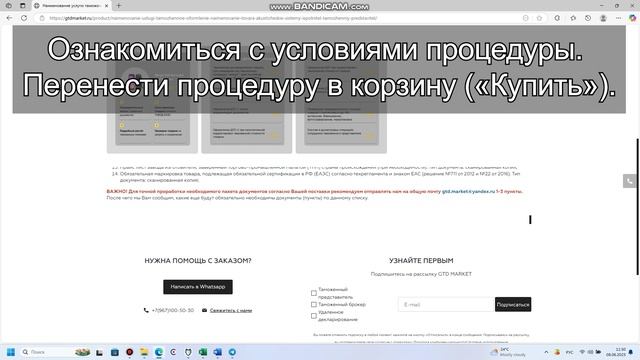Screen dimensions: 640x360
Task: Click the page vertical scrollbar thumb
Action: point(638,207)
